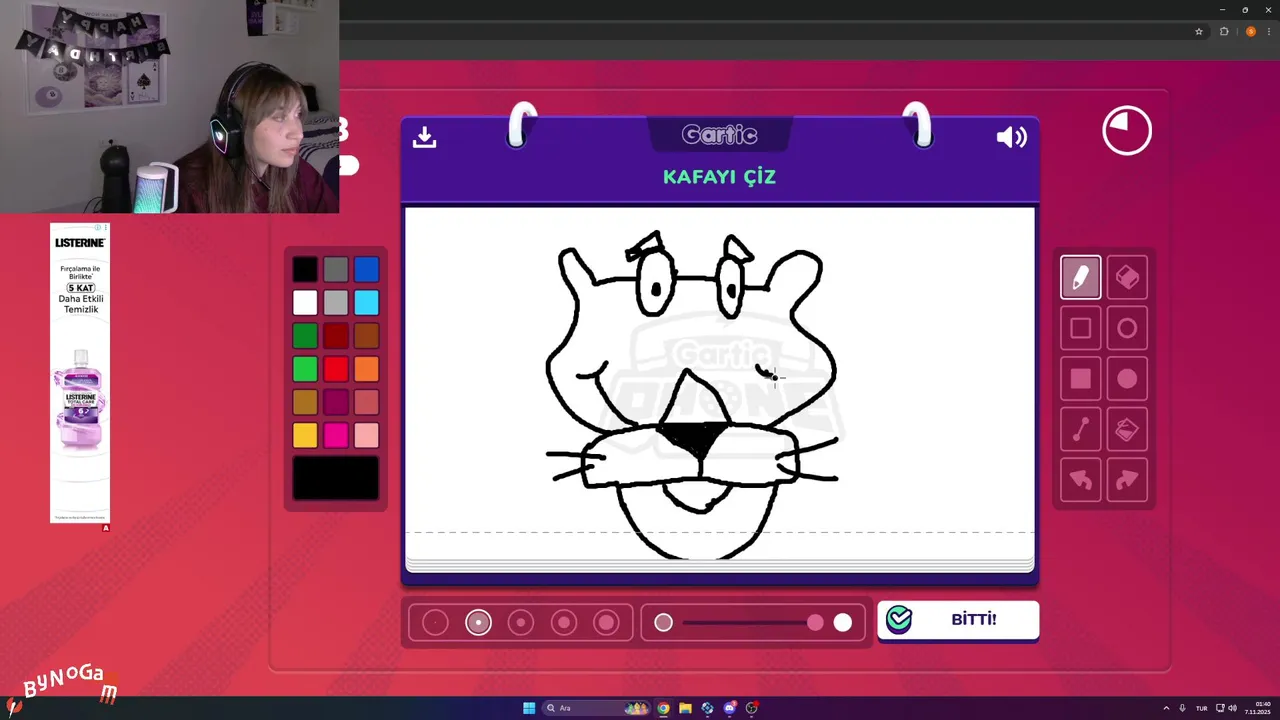
Task: Open File Explorer from the taskbar
Action: [x=685, y=708]
